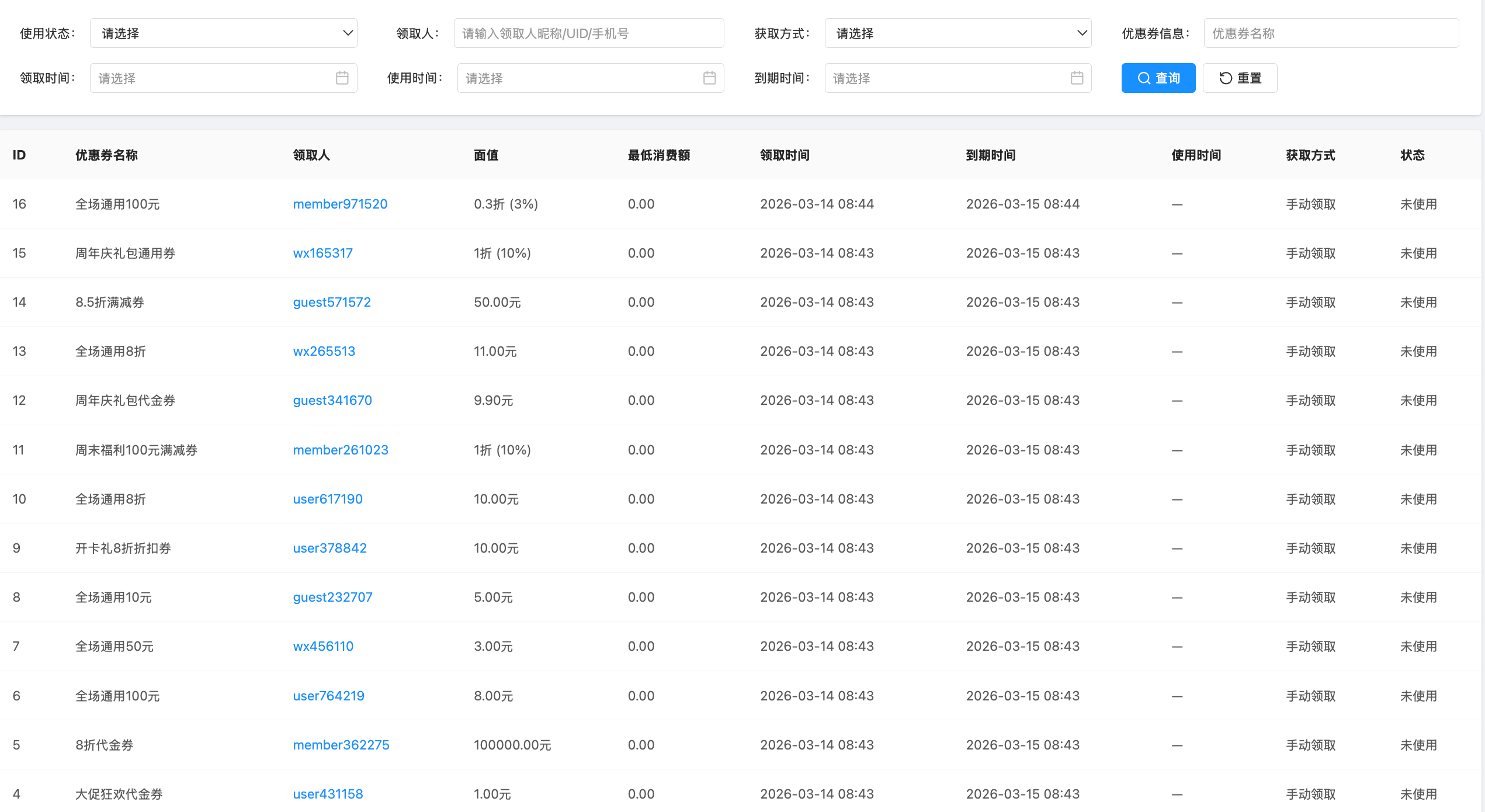
Task: Open user617190 user link
Action: point(328,499)
